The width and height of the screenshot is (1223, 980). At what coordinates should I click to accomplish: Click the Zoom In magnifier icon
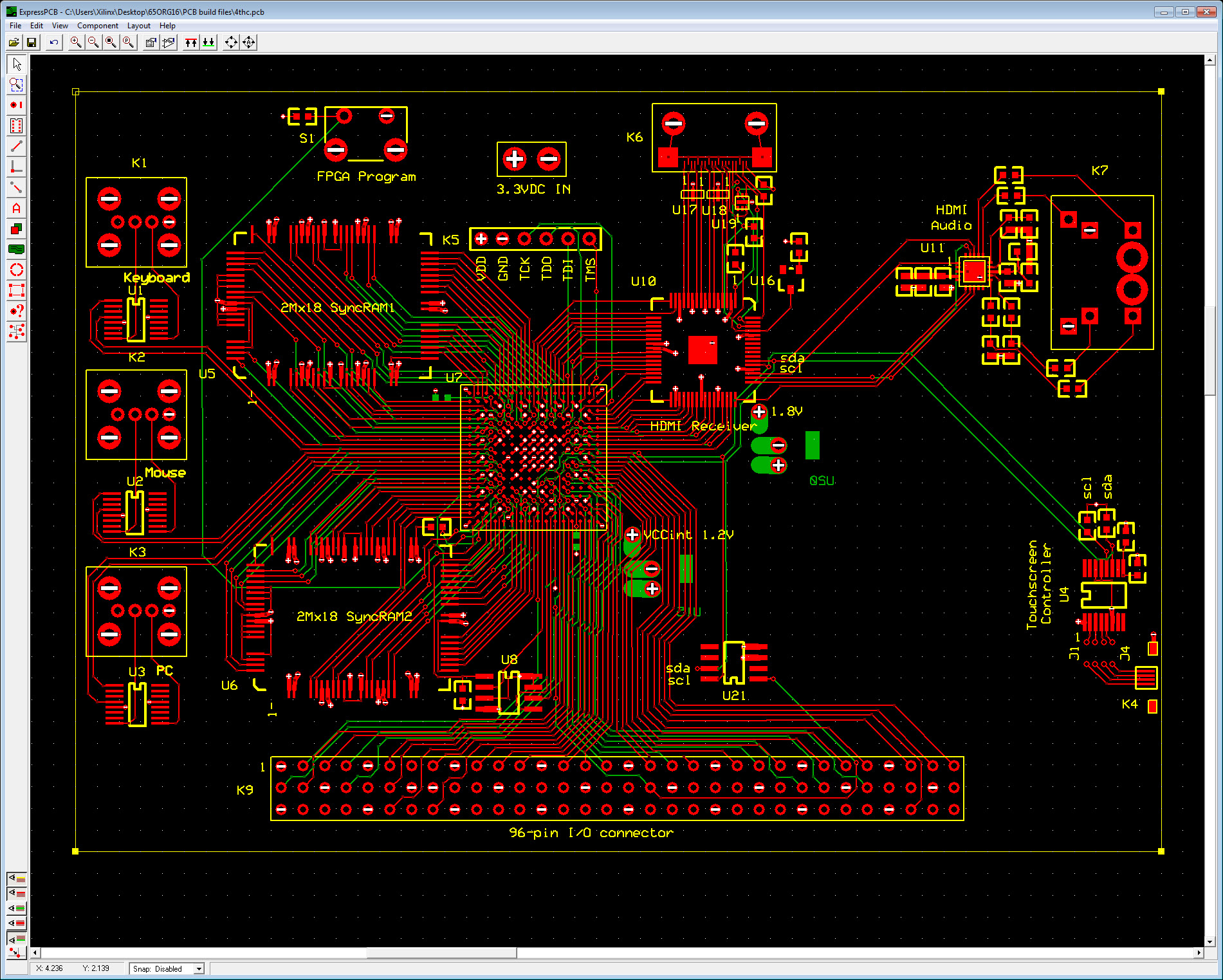[x=76, y=42]
